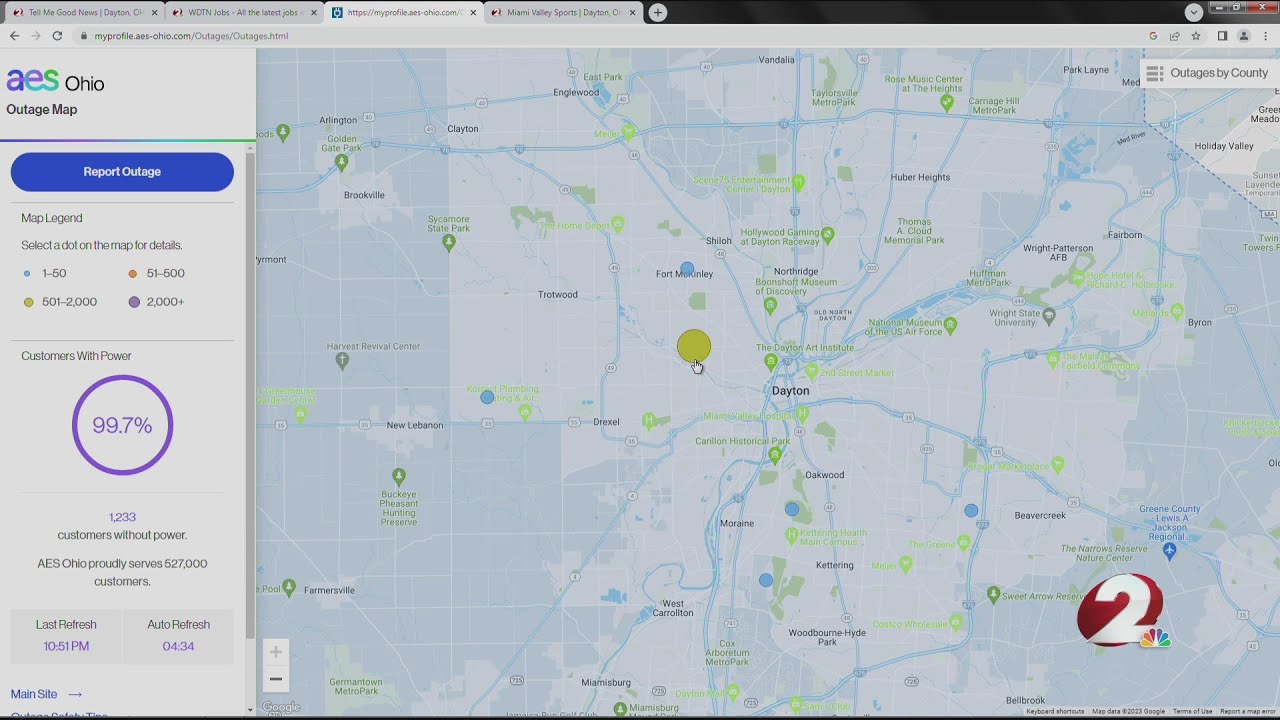The height and width of the screenshot is (720, 1280).
Task: Close the Tell Me Good News tab
Action: (154, 13)
